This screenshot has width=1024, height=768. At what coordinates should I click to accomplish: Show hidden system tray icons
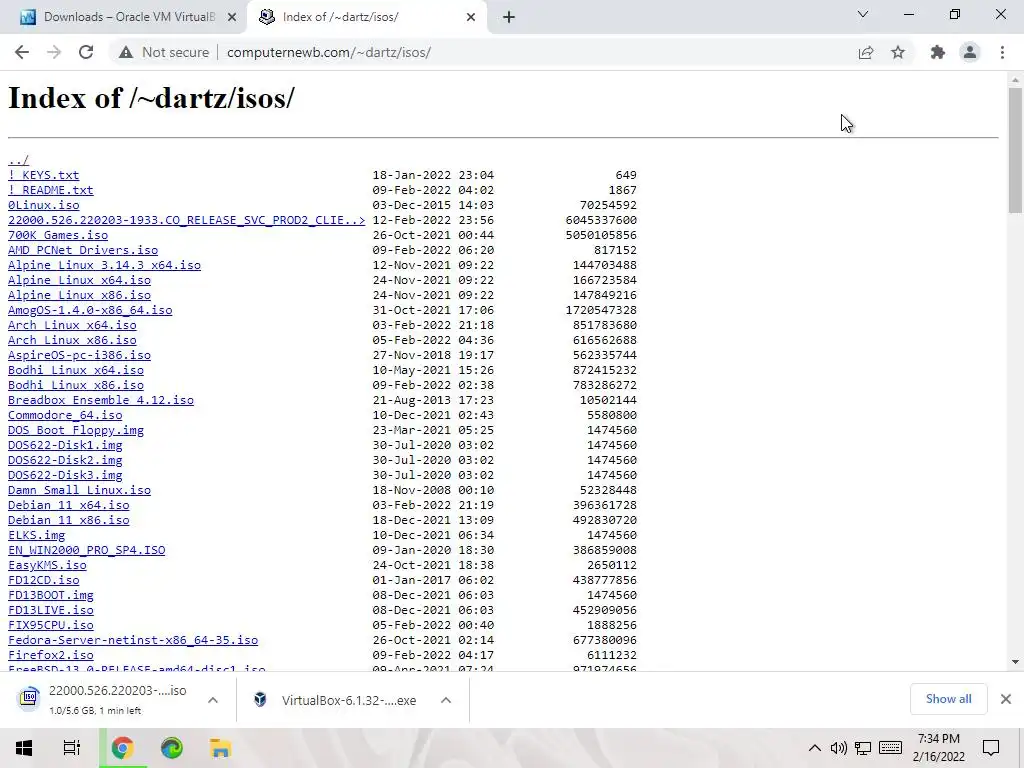815,748
